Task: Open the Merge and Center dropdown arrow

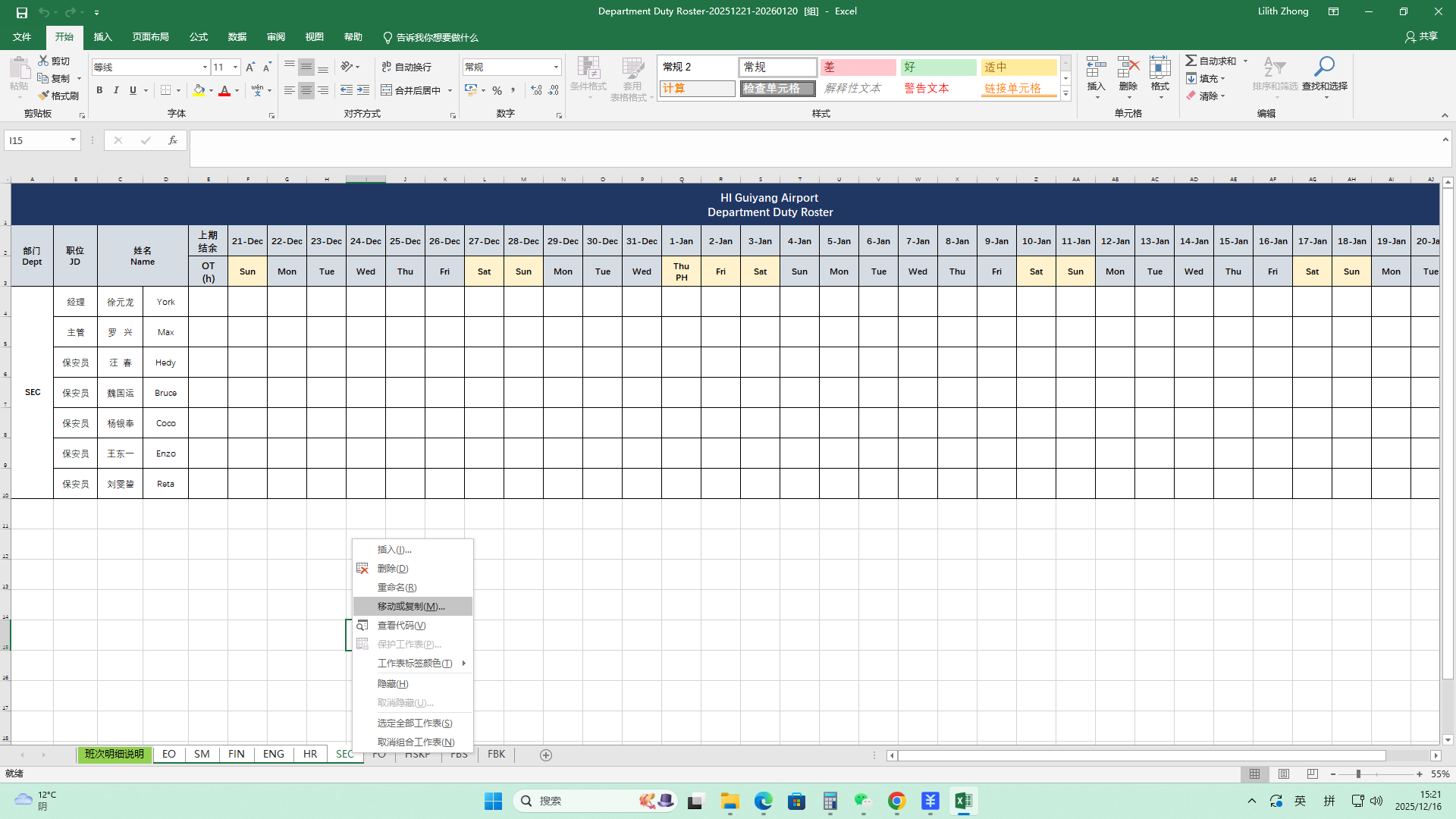Action: coord(450,90)
